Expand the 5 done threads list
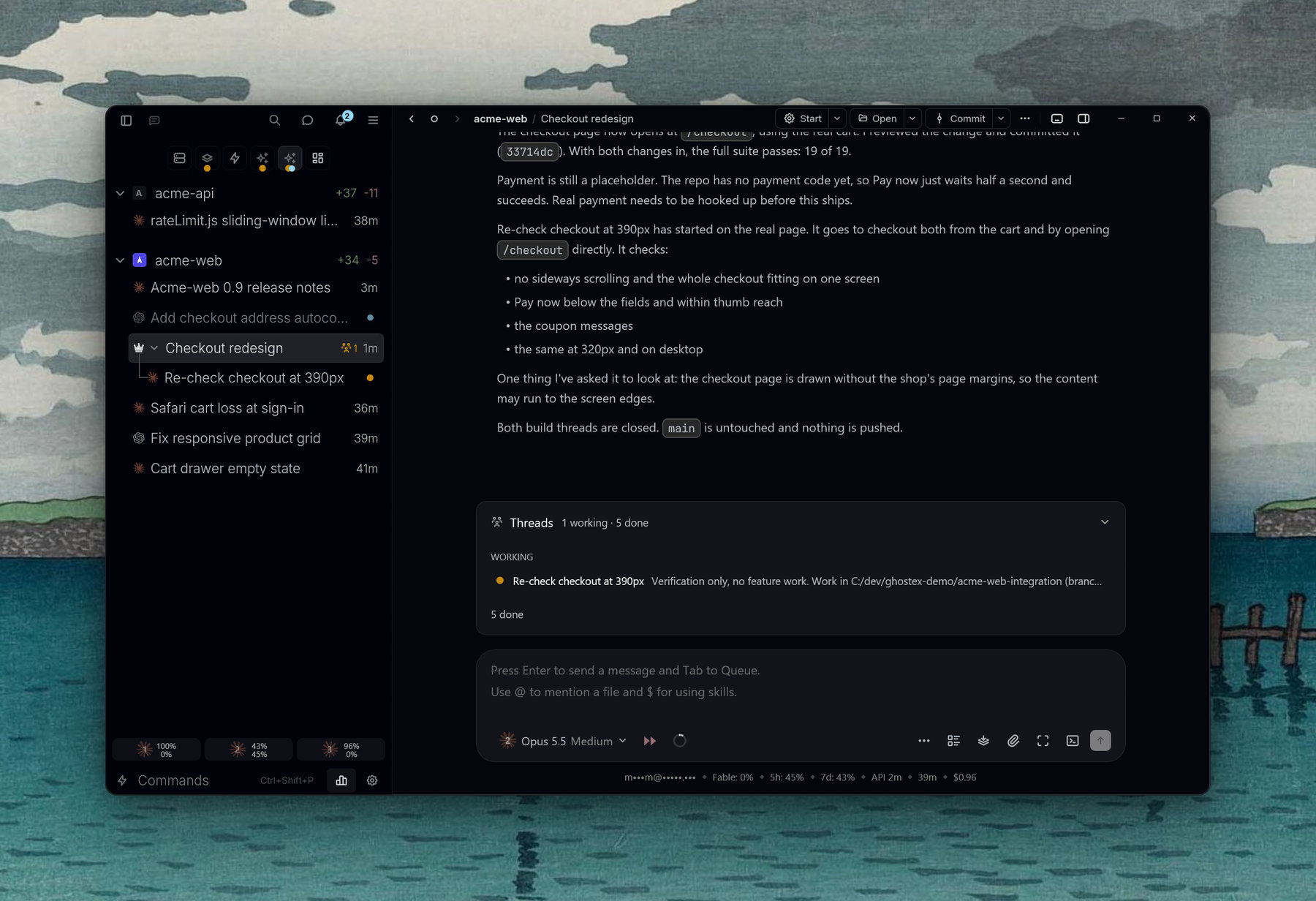 coord(507,614)
